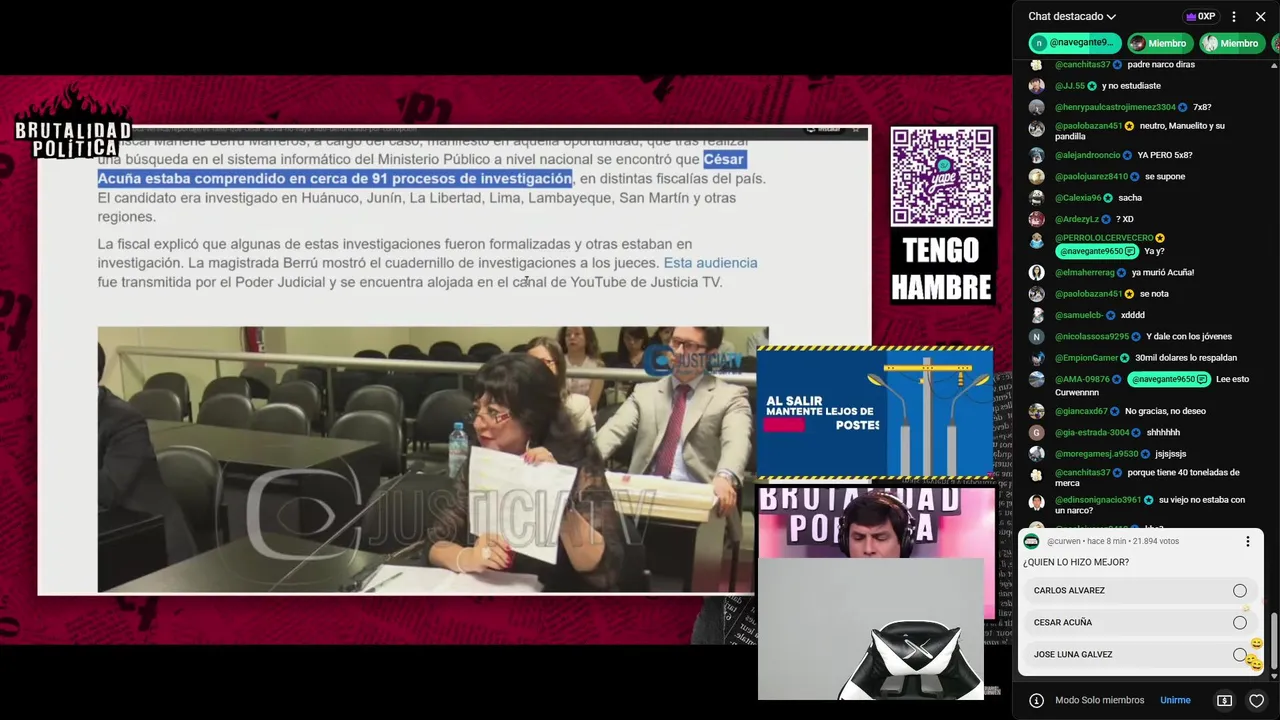
Task: Click @AMA-09876 avatar
Action: pos(1037,379)
